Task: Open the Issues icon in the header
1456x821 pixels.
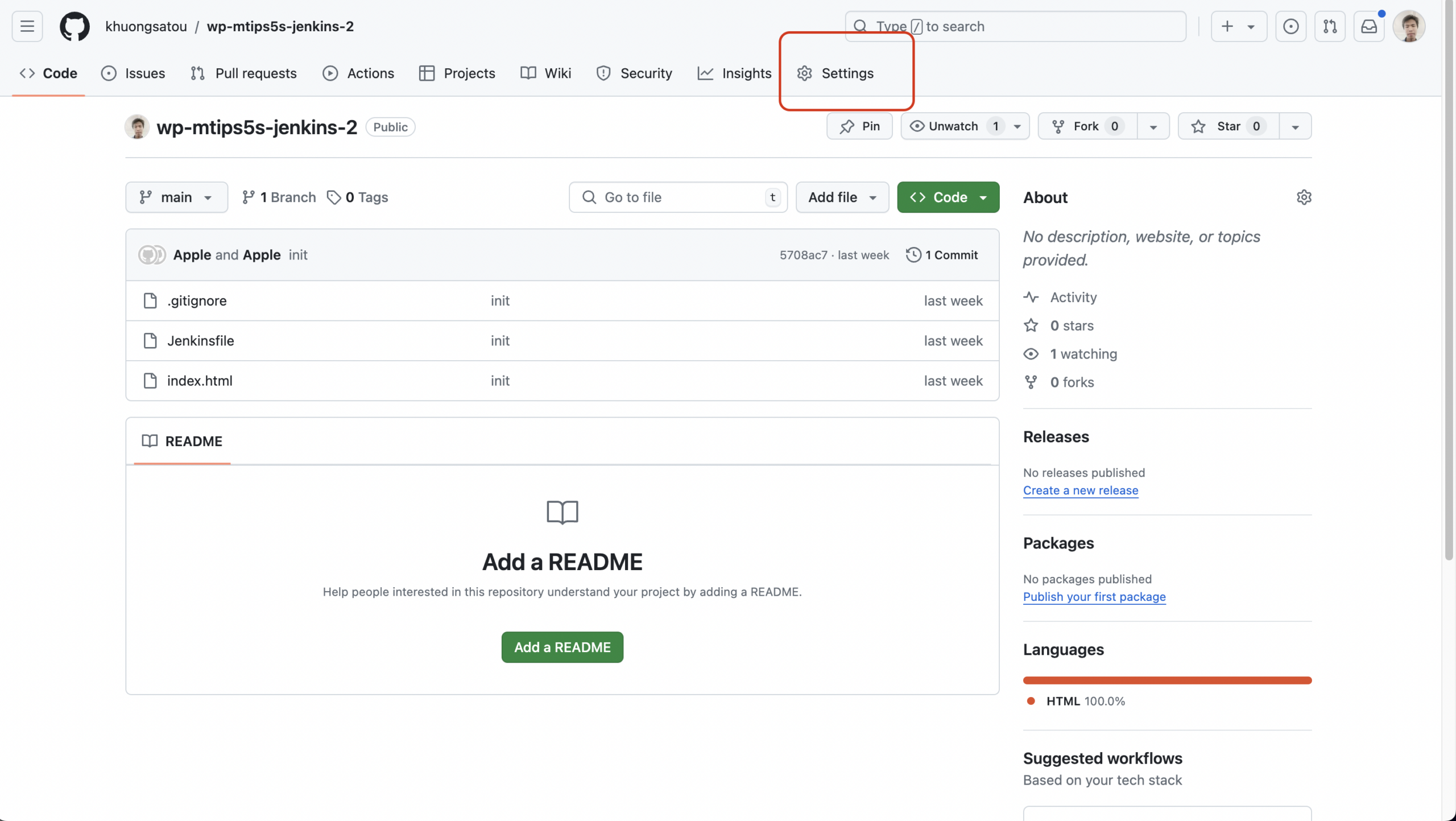Action: click(x=1290, y=26)
